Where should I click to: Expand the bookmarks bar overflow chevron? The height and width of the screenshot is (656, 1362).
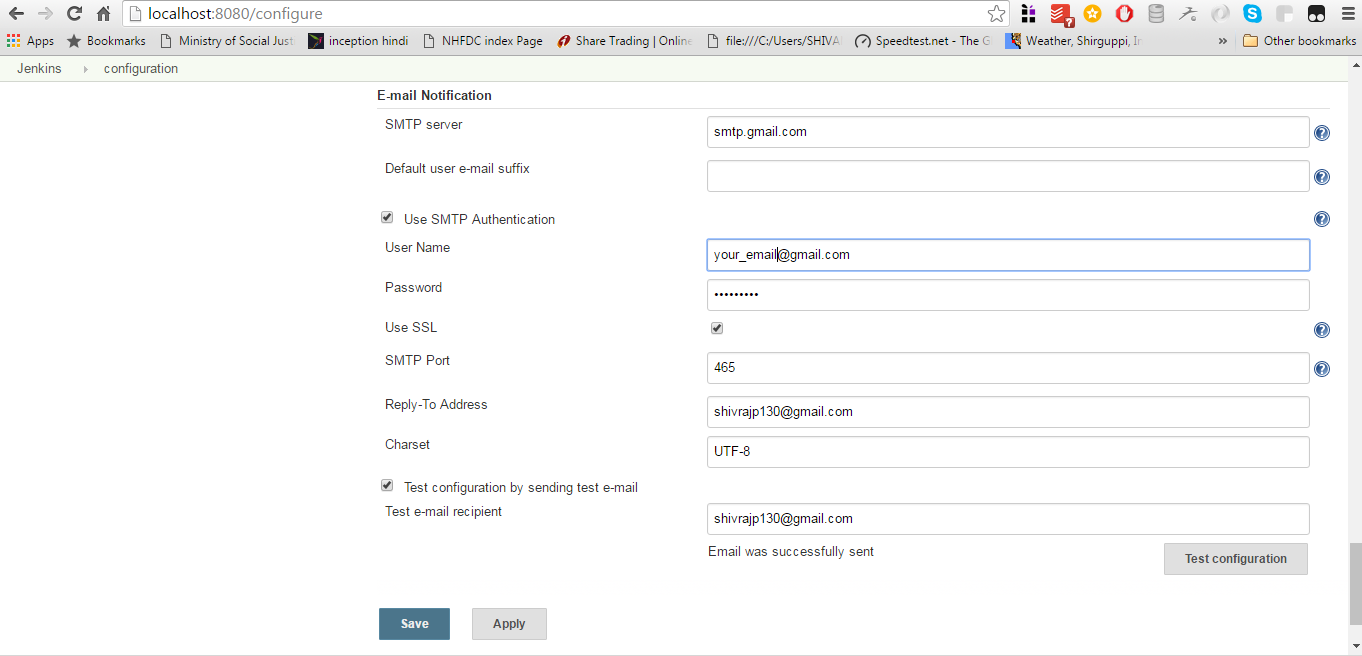point(1221,41)
